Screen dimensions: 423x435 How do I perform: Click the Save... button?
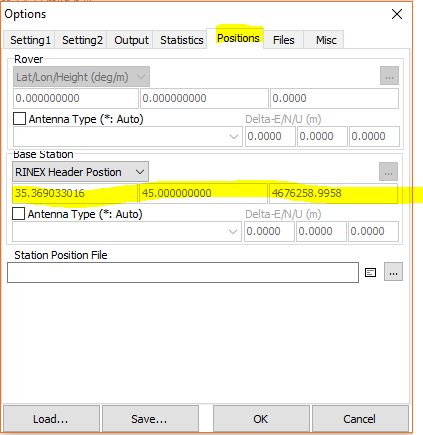point(150,419)
